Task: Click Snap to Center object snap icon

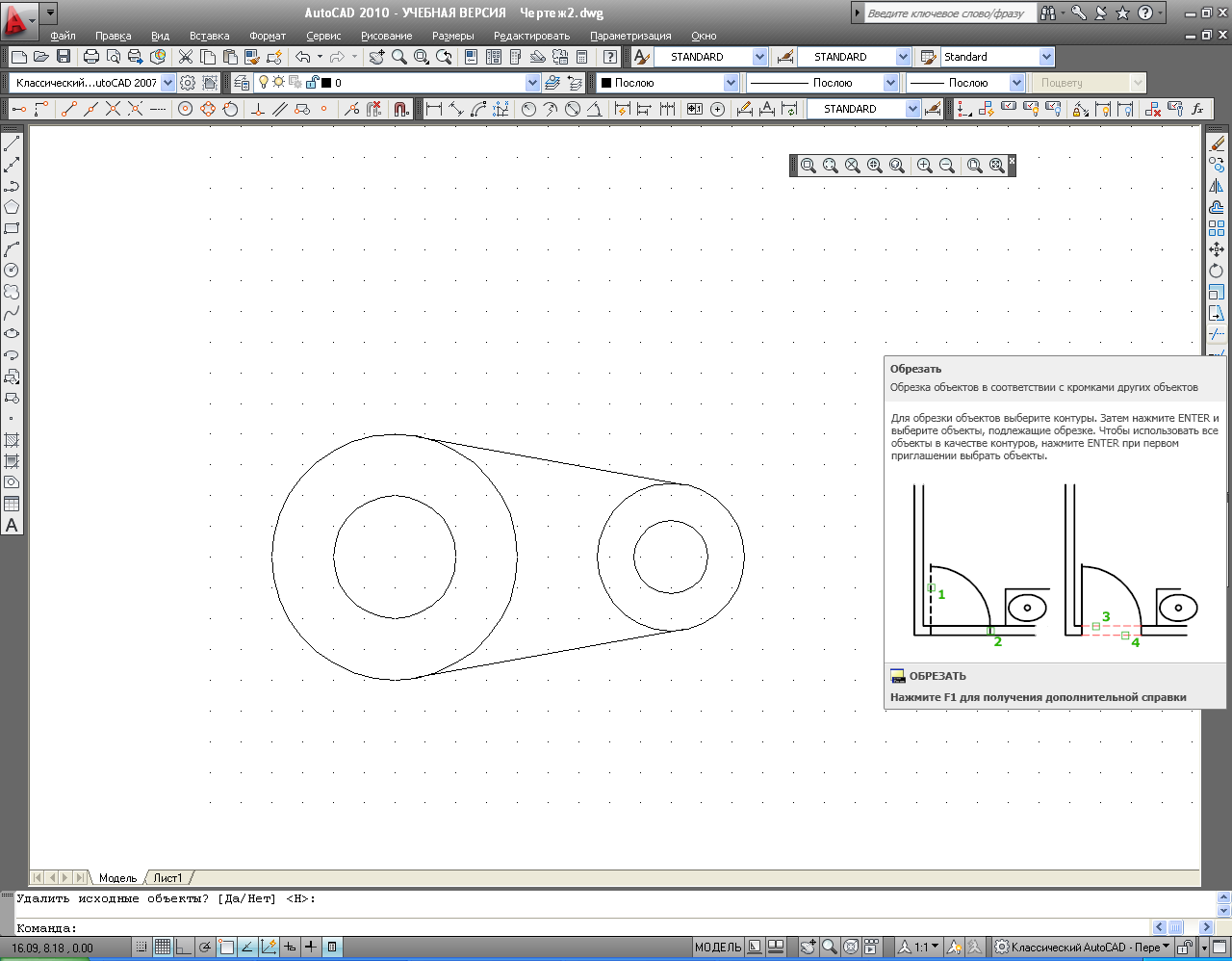Action: [x=186, y=109]
